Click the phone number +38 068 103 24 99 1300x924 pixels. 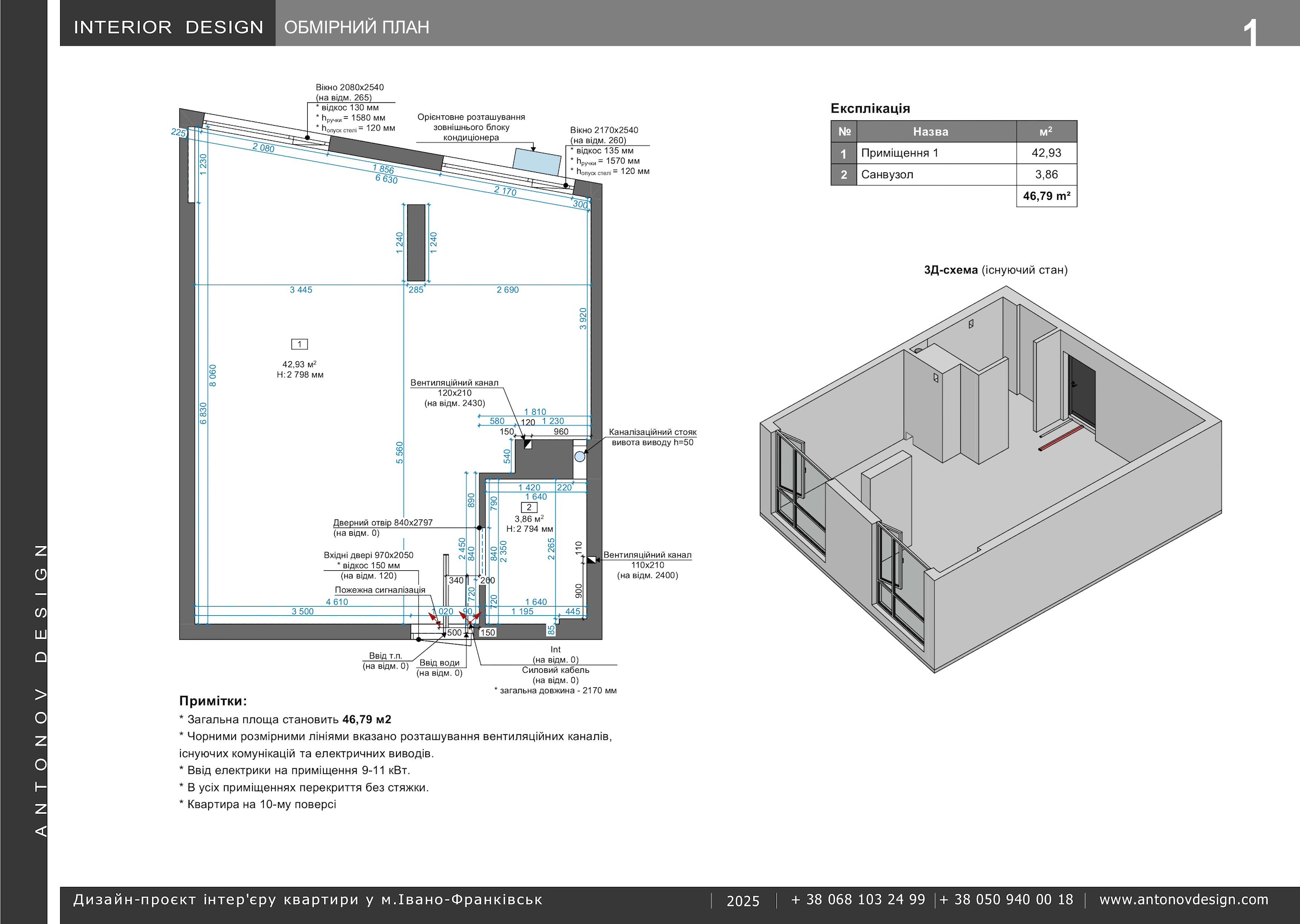(x=858, y=900)
